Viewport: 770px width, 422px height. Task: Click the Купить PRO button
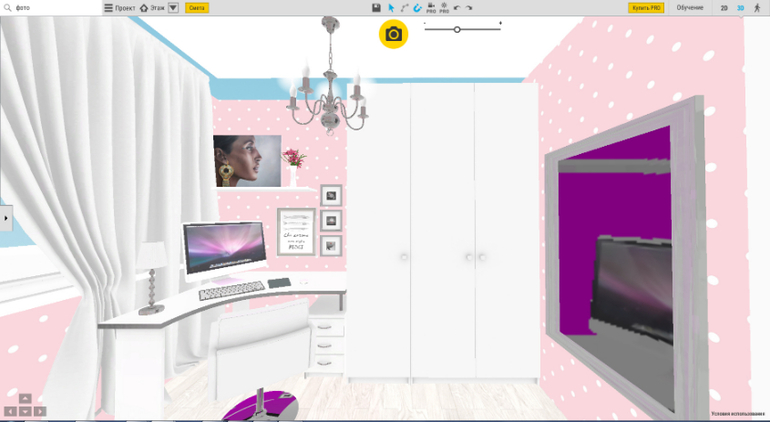(x=646, y=8)
